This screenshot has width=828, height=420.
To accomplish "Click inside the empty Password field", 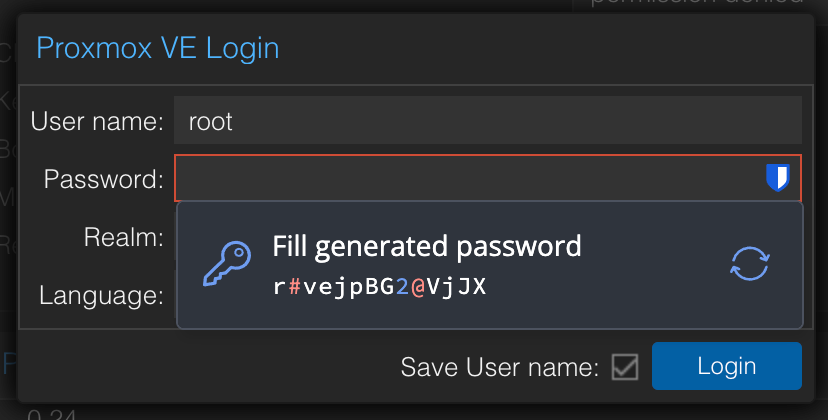I will coord(469,178).
